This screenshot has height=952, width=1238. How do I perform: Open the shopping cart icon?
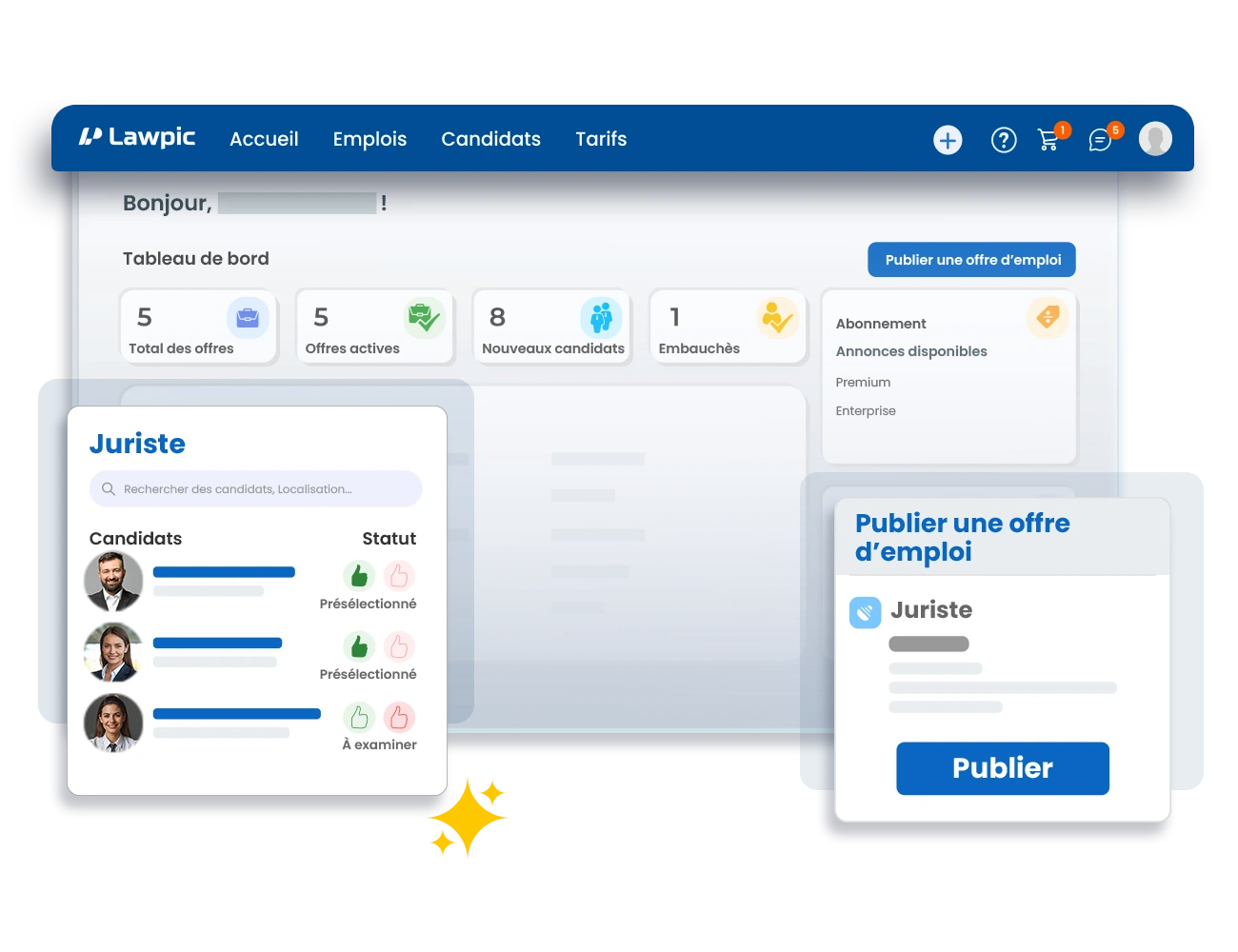(x=1048, y=140)
